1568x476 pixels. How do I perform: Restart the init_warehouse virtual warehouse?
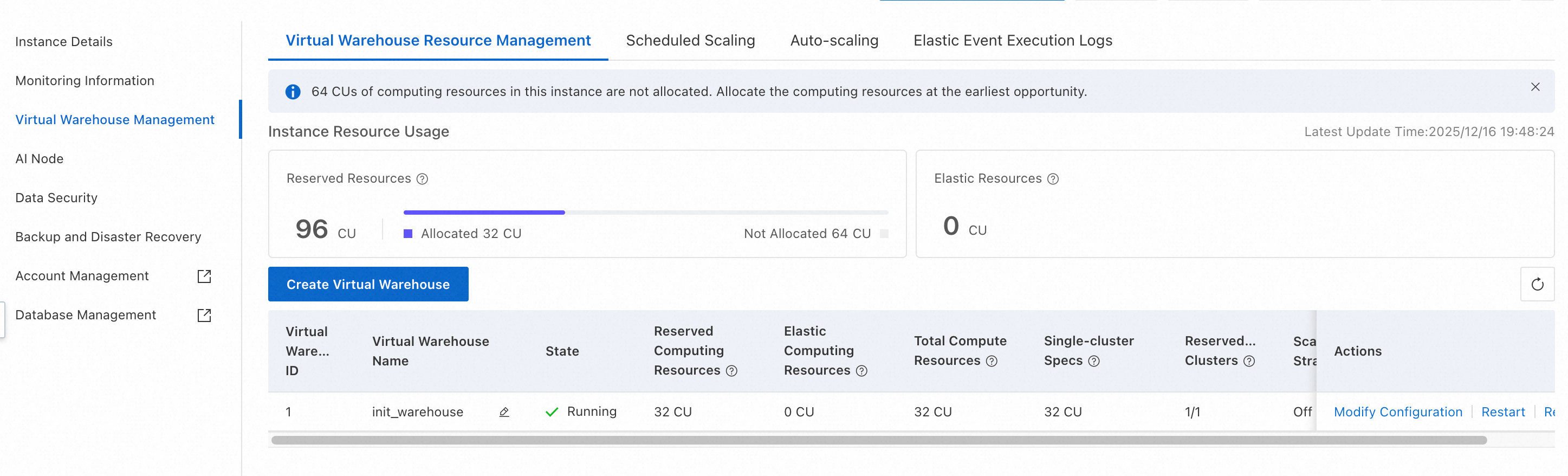click(x=1502, y=412)
